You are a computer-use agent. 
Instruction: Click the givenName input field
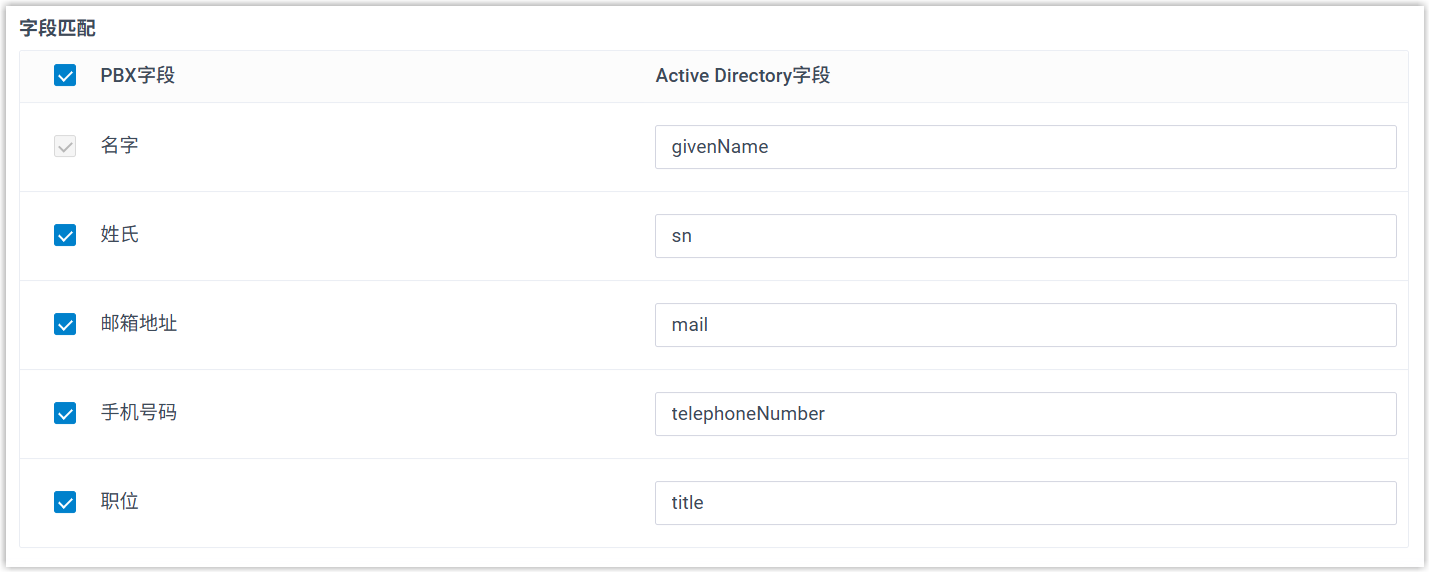tap(1025, 147)
